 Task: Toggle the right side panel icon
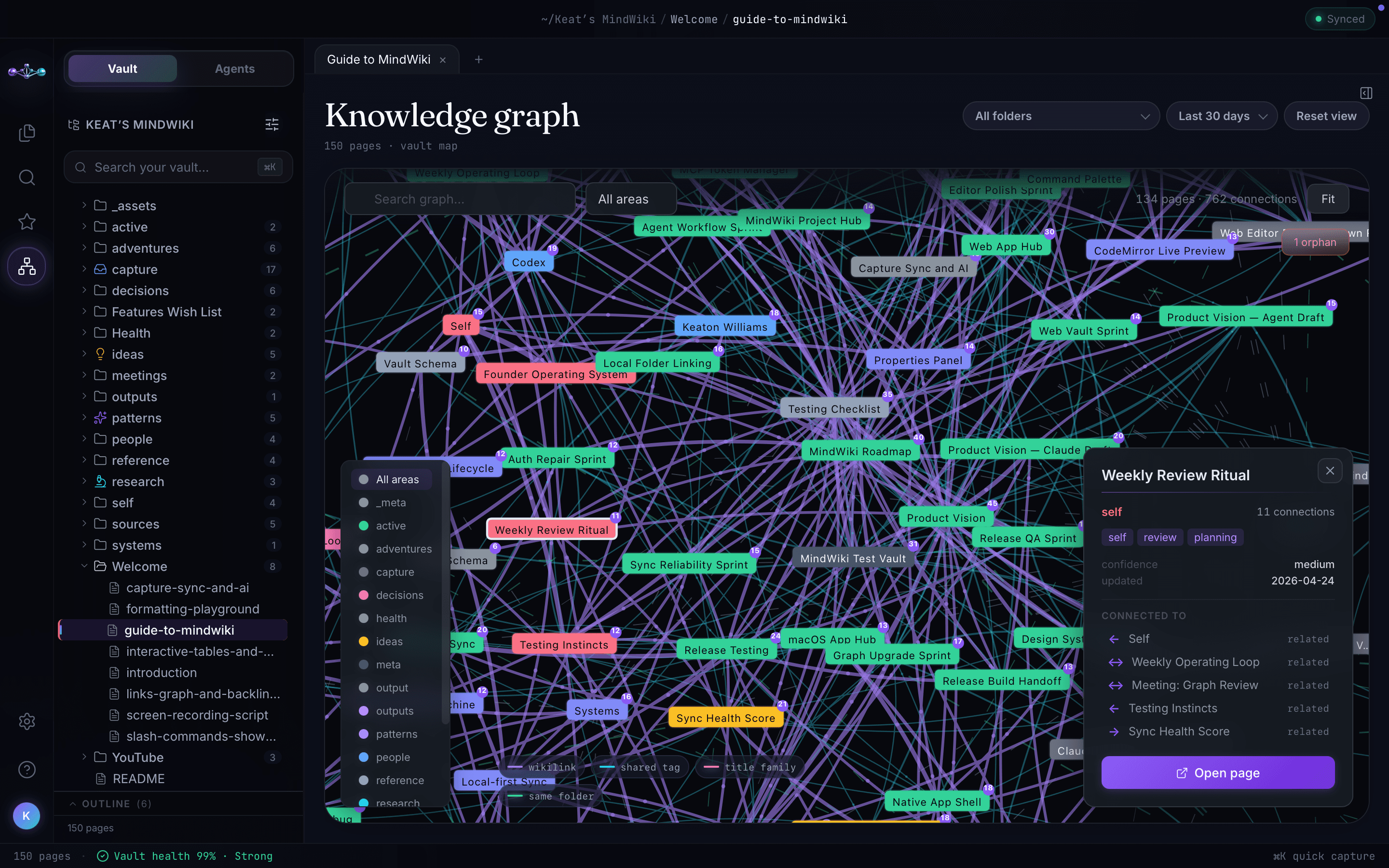[x=1366, y=93]
